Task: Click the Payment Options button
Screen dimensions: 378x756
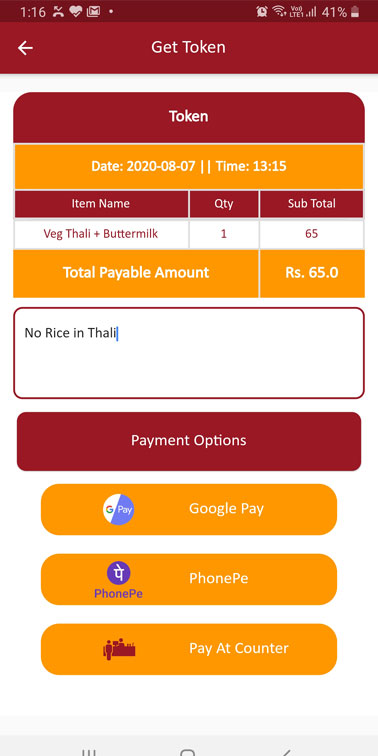Action: tap(189, 441)
